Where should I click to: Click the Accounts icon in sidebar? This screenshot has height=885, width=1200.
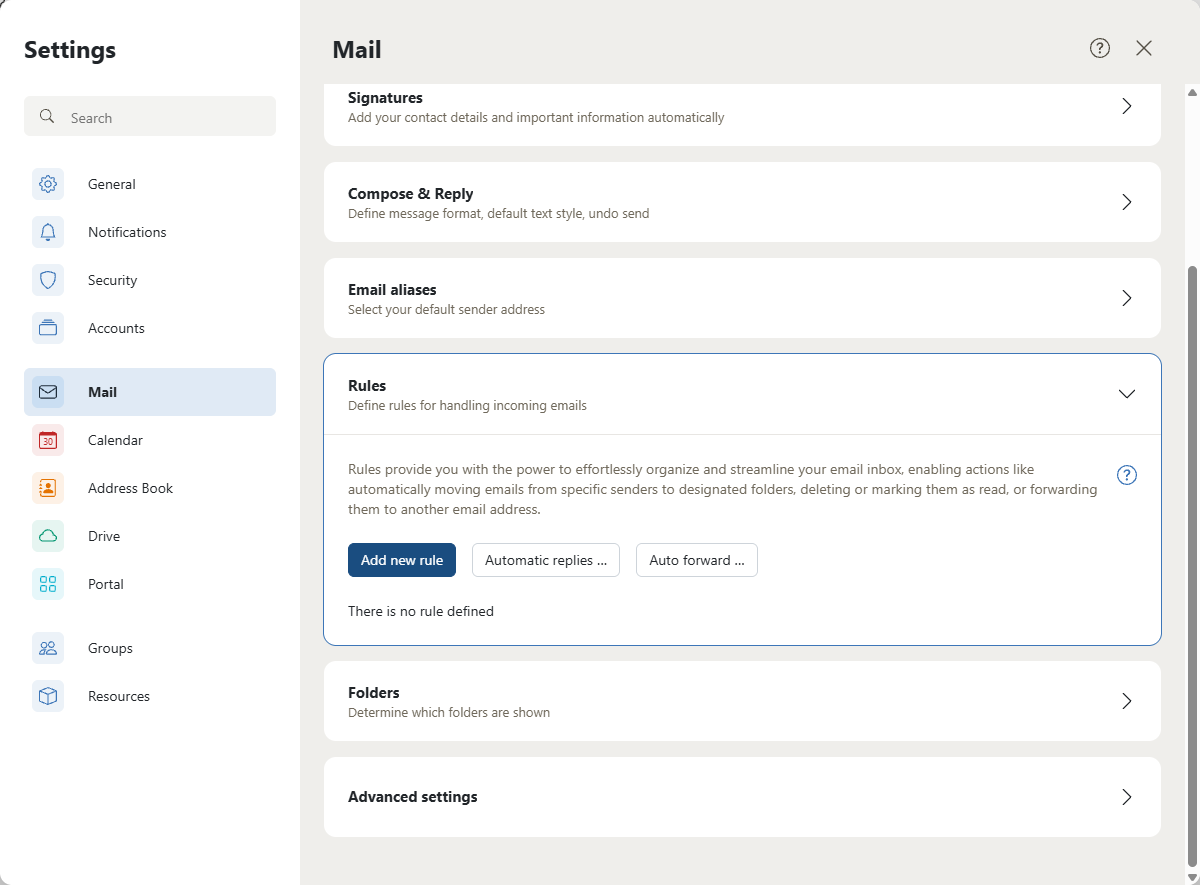click(48, 328)
